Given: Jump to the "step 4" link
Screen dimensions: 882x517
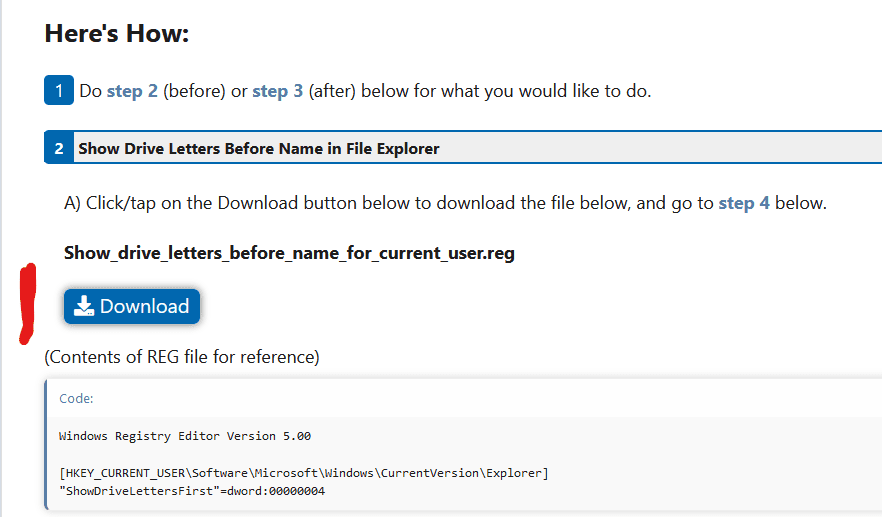Looking at the screenshot, I should click(x=744, y=203).
